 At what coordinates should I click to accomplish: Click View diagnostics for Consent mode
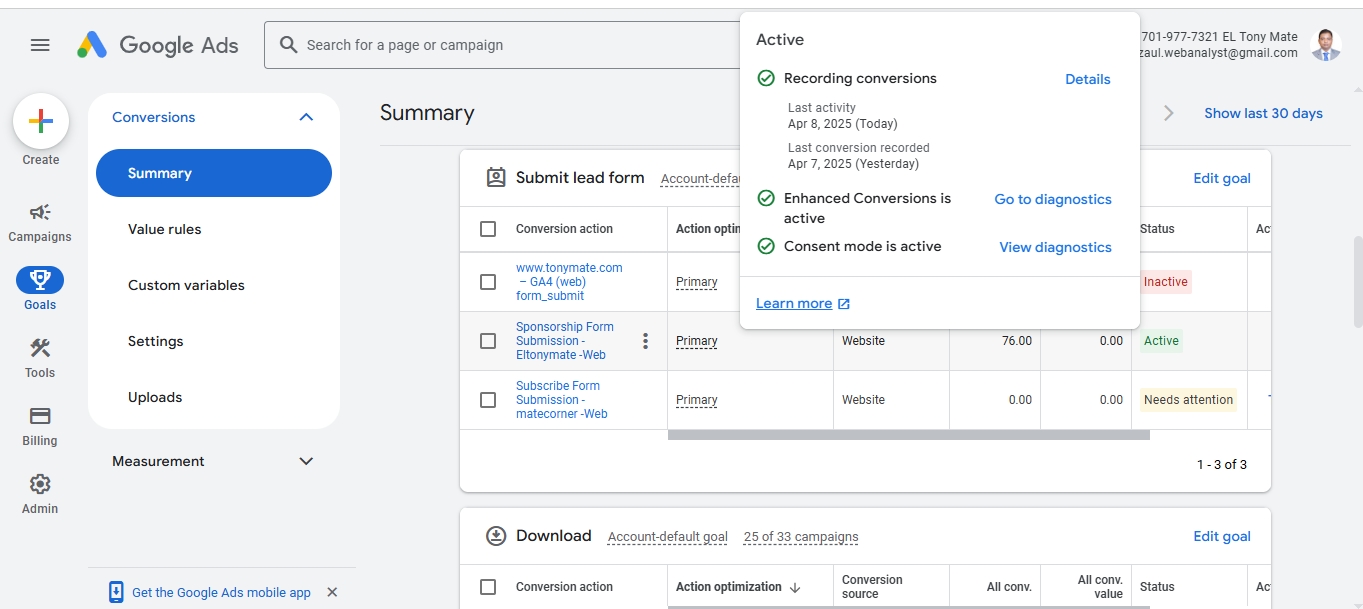point(1056,247)
